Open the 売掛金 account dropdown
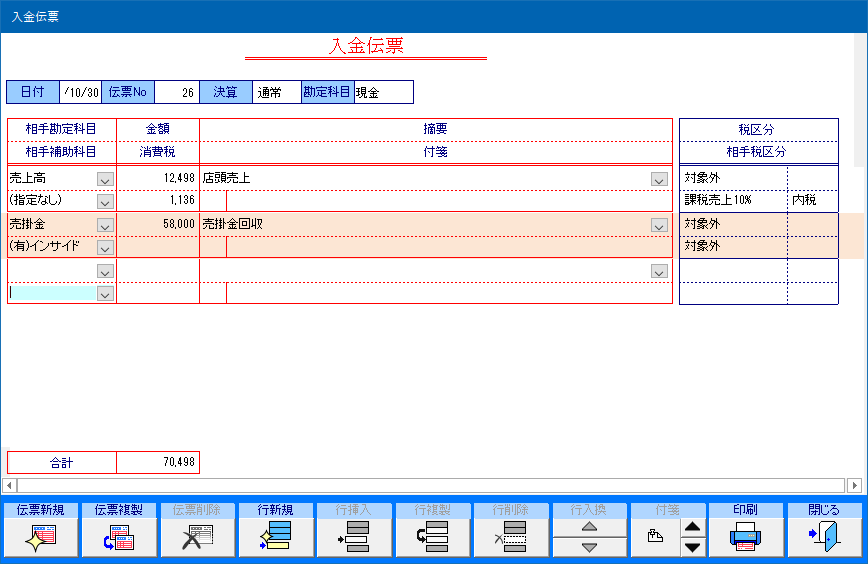868x564 pixels. [105, 225]
